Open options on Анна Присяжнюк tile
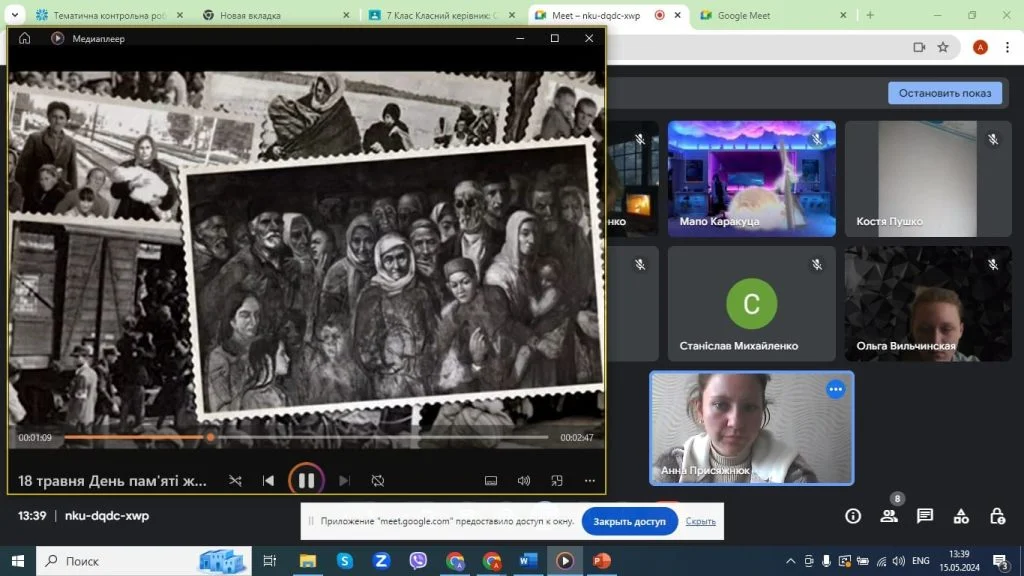 click(835, 389)
